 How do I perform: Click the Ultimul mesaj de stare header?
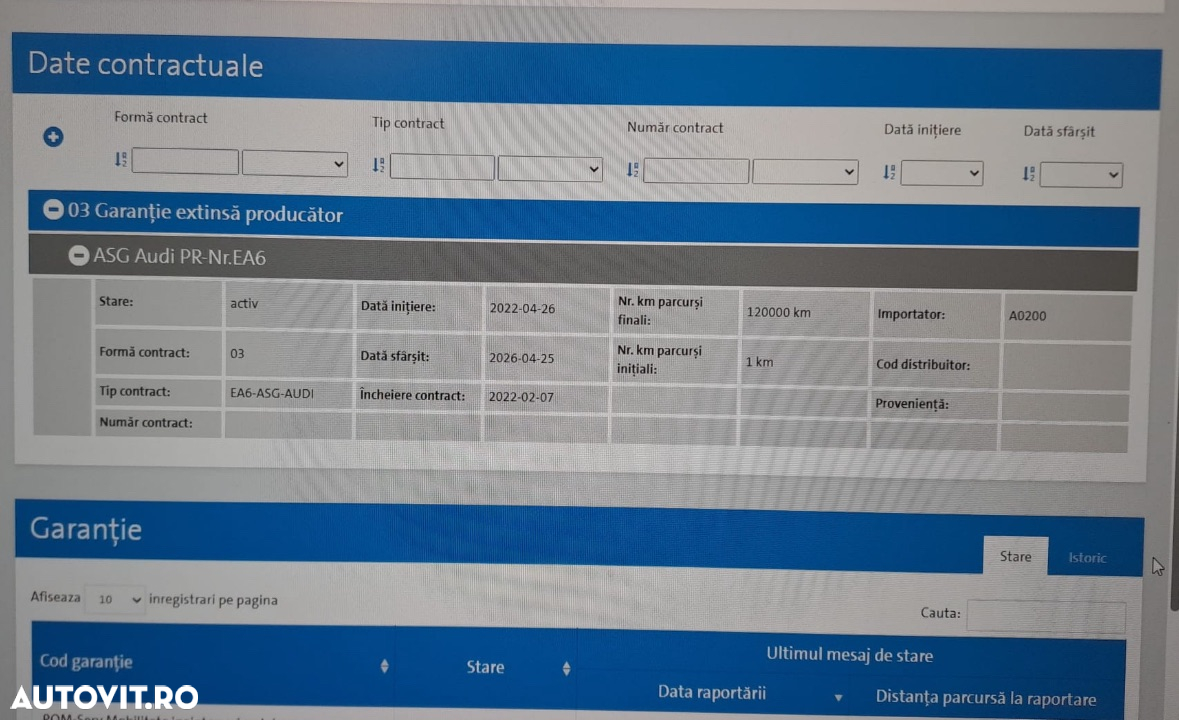(x=850, y=655)
